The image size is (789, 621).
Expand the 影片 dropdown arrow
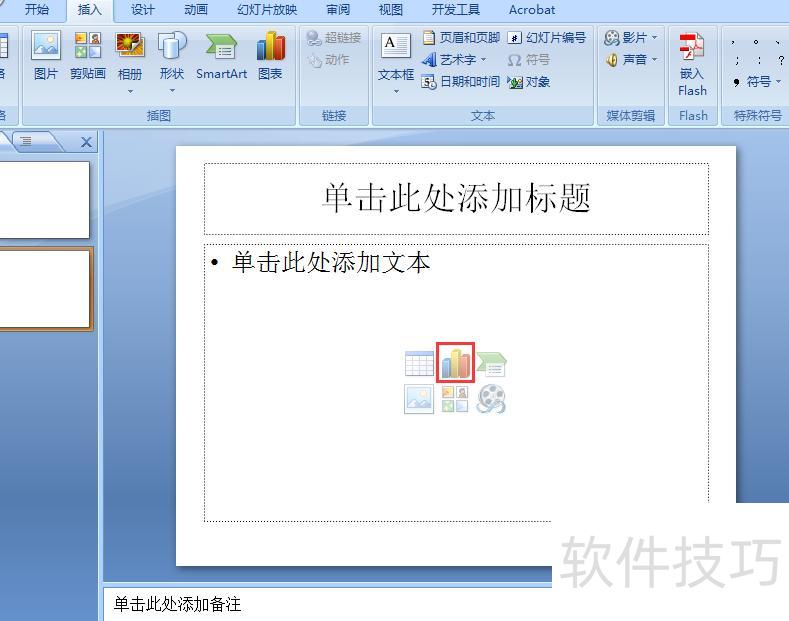point(654,38)
